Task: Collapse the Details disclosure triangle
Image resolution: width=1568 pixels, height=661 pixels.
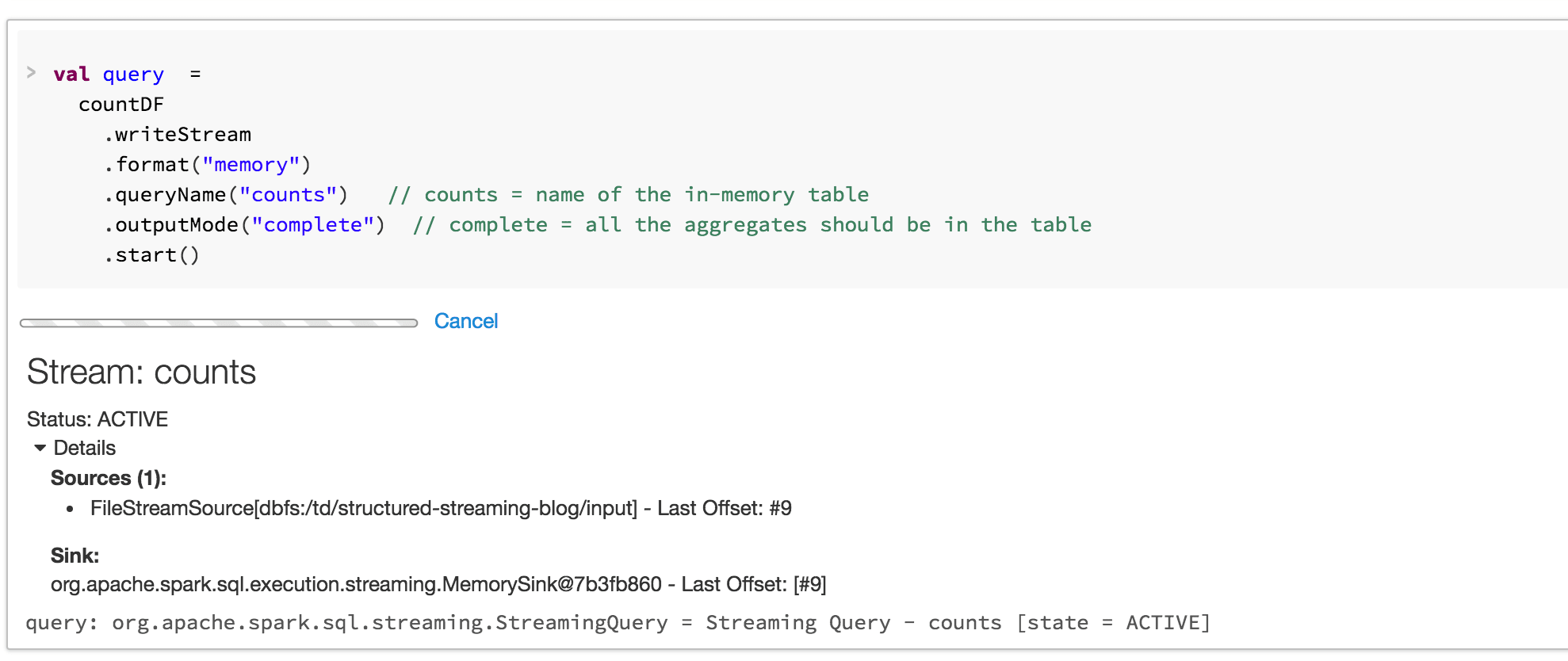Action: [x=40, y=448]
